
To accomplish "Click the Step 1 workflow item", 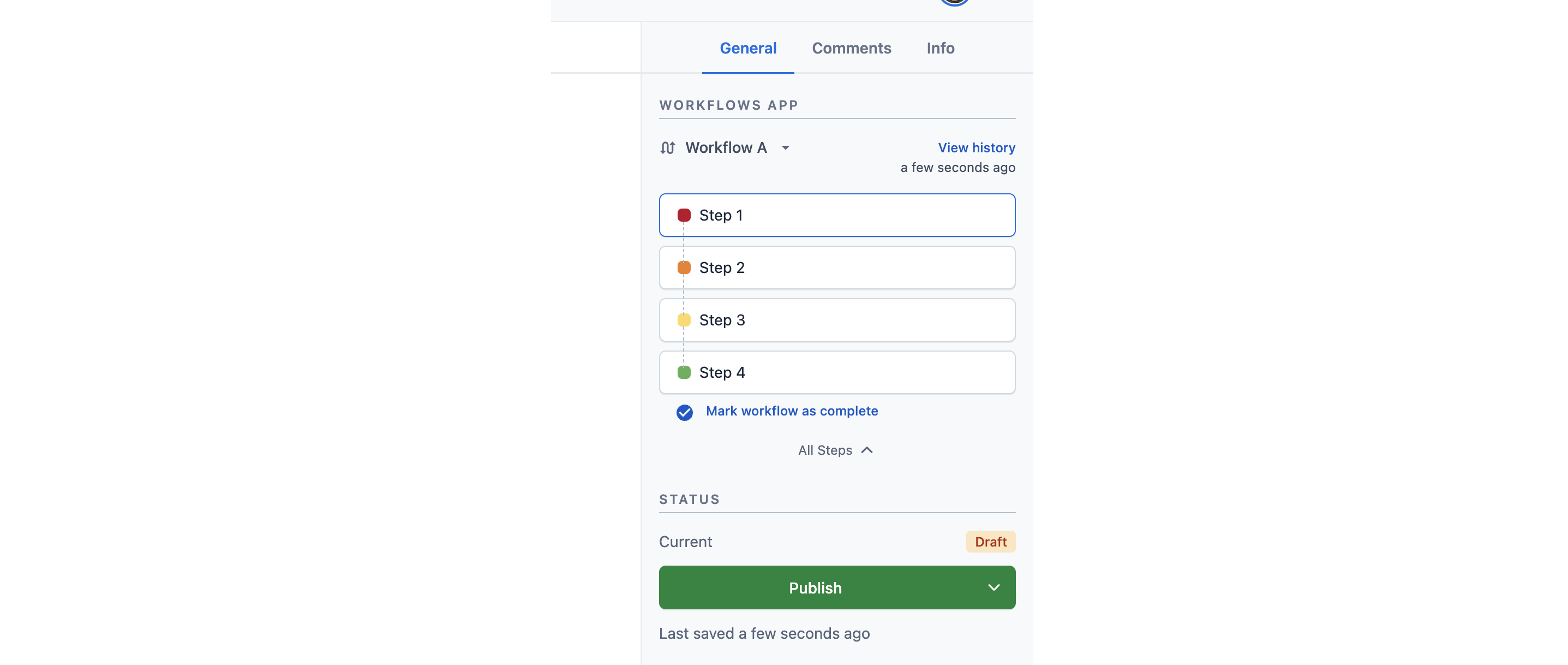I will click(837, 215).
